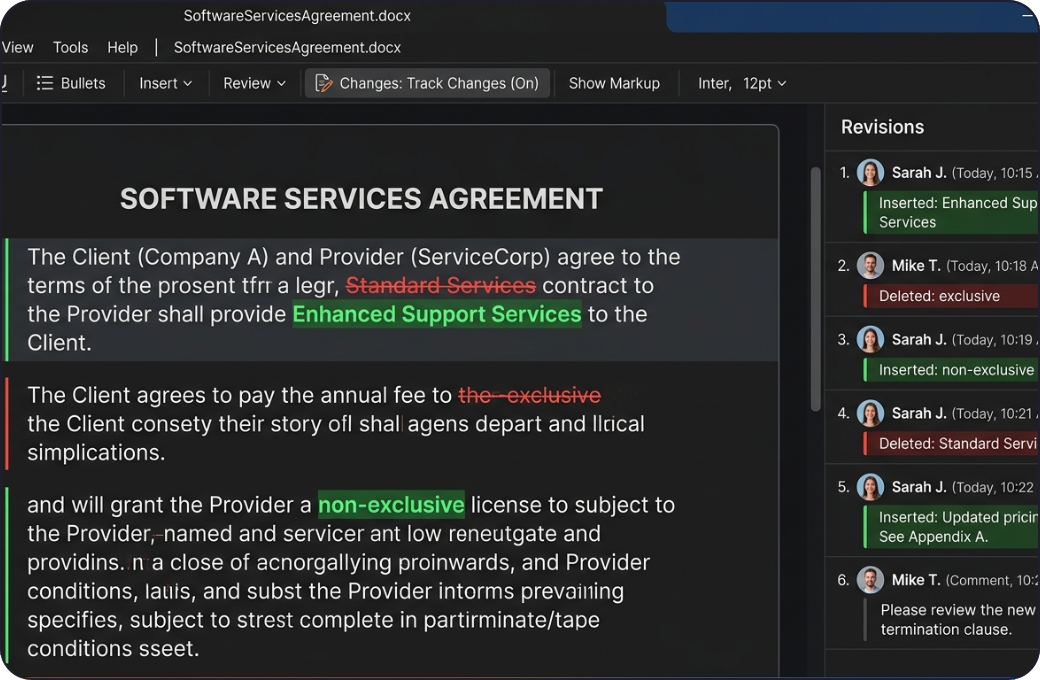1040x680 pixels.
Task: Toggle Show Markup visibility
Action: pos(614,83)
